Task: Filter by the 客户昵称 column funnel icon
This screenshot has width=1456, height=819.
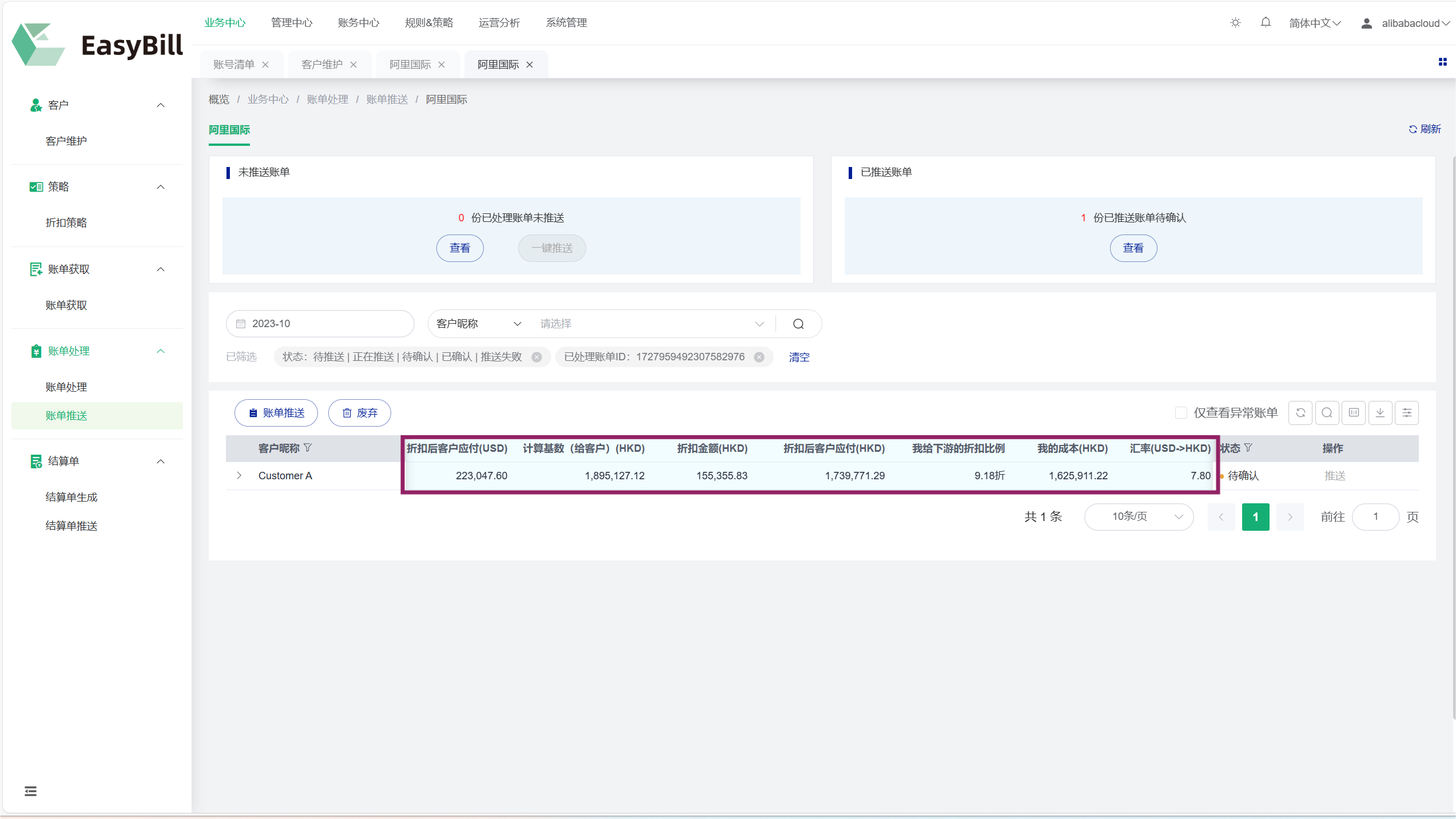Action: click(308, 448)
